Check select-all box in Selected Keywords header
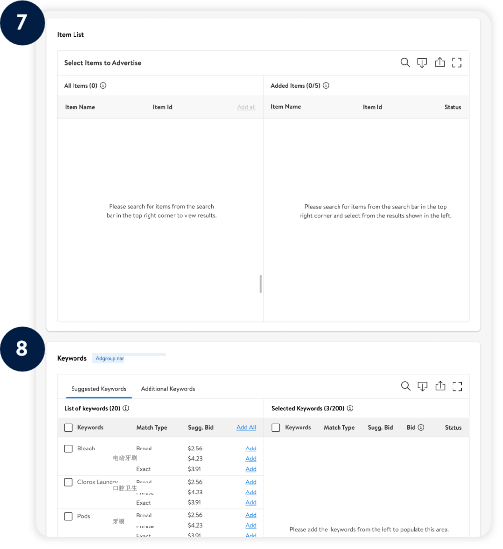 pyautogui.click(x=275, y=427)
